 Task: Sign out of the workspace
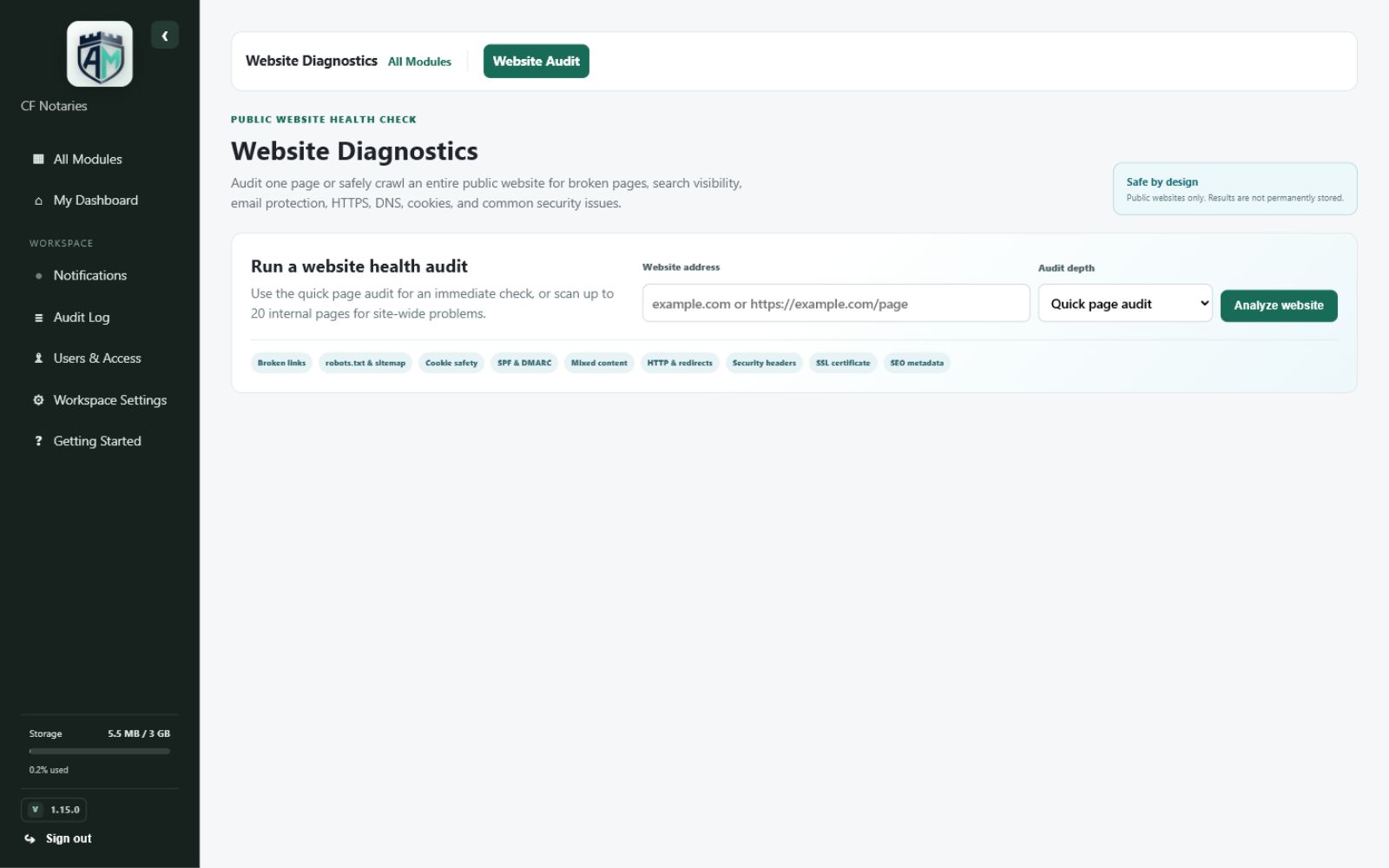pos(59,838)
